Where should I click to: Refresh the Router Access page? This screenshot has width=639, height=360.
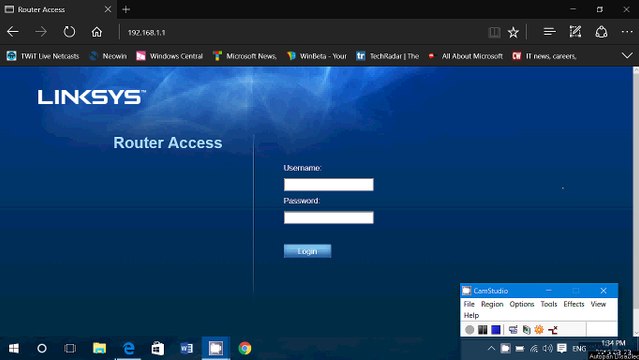[69, 32]
